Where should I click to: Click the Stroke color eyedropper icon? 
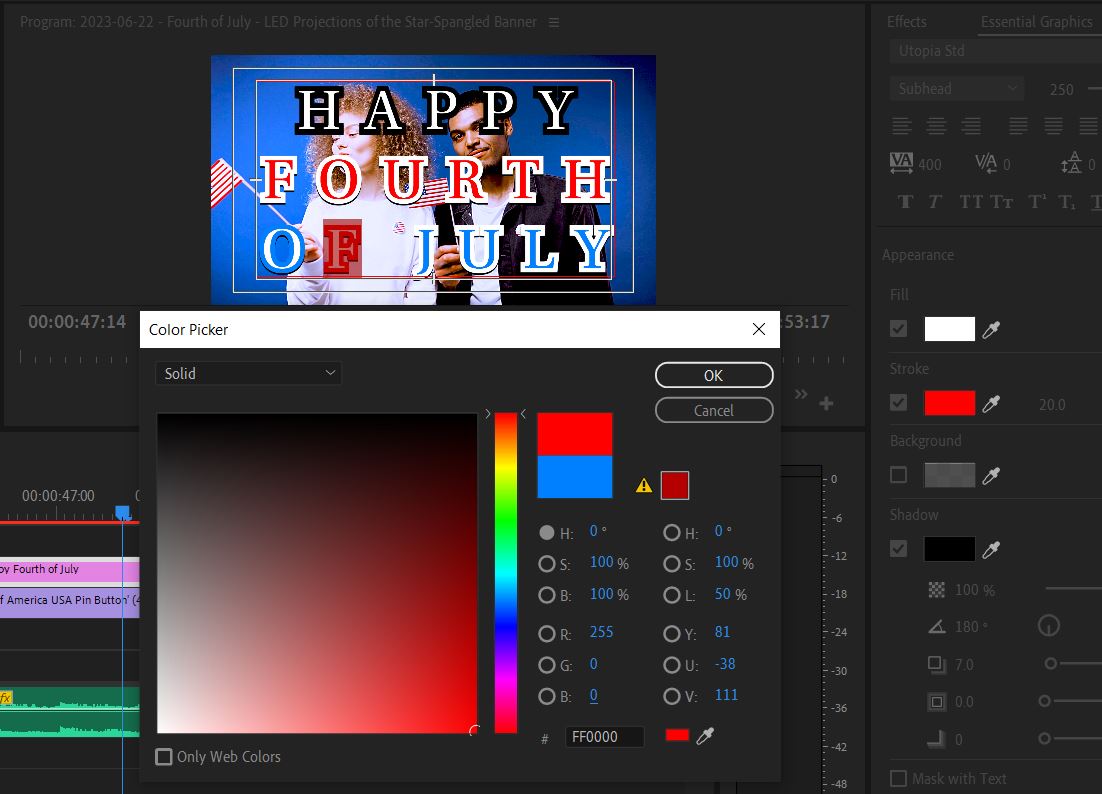point(991,403)
